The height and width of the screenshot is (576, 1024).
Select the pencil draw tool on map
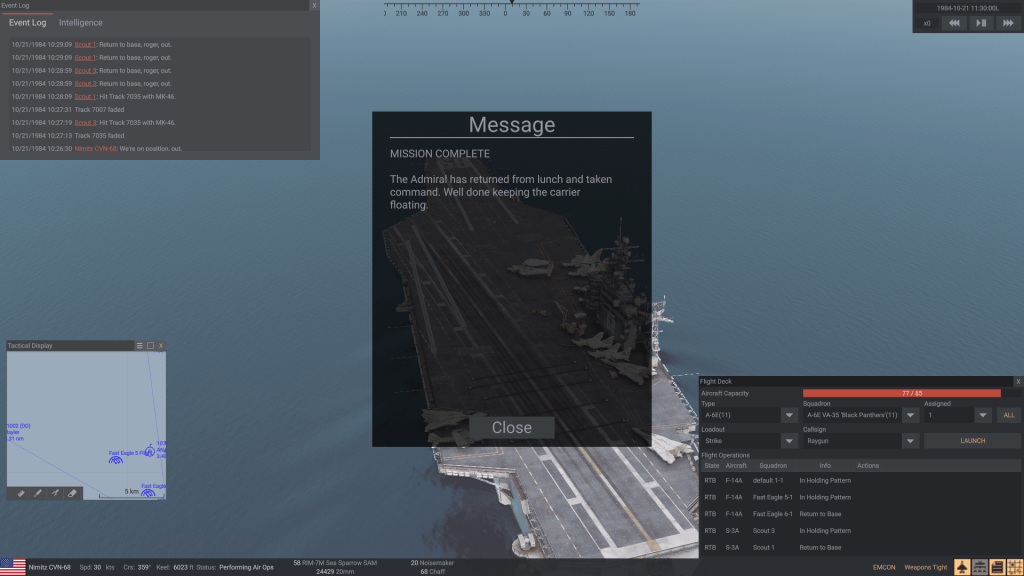pyautogui.click(x=37, y=492)
